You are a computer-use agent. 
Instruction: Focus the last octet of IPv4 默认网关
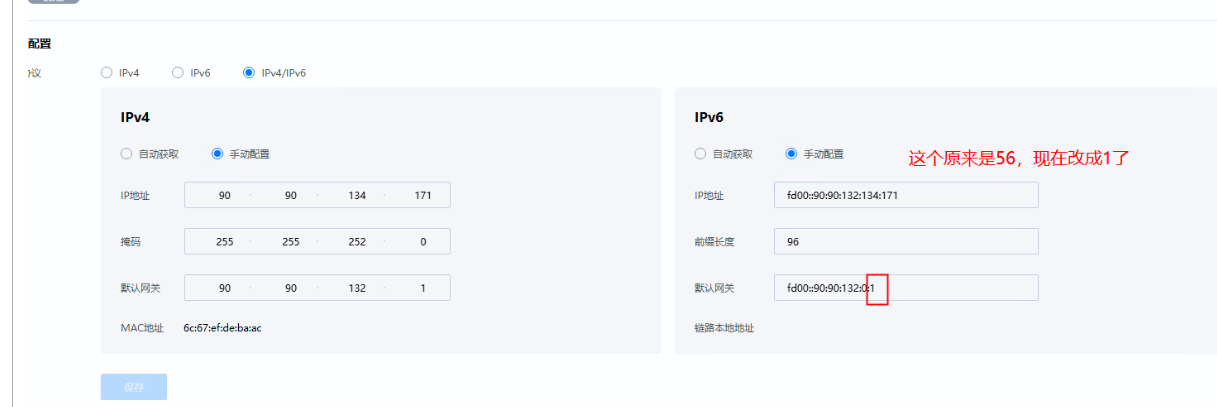click(x=423, y=288)
